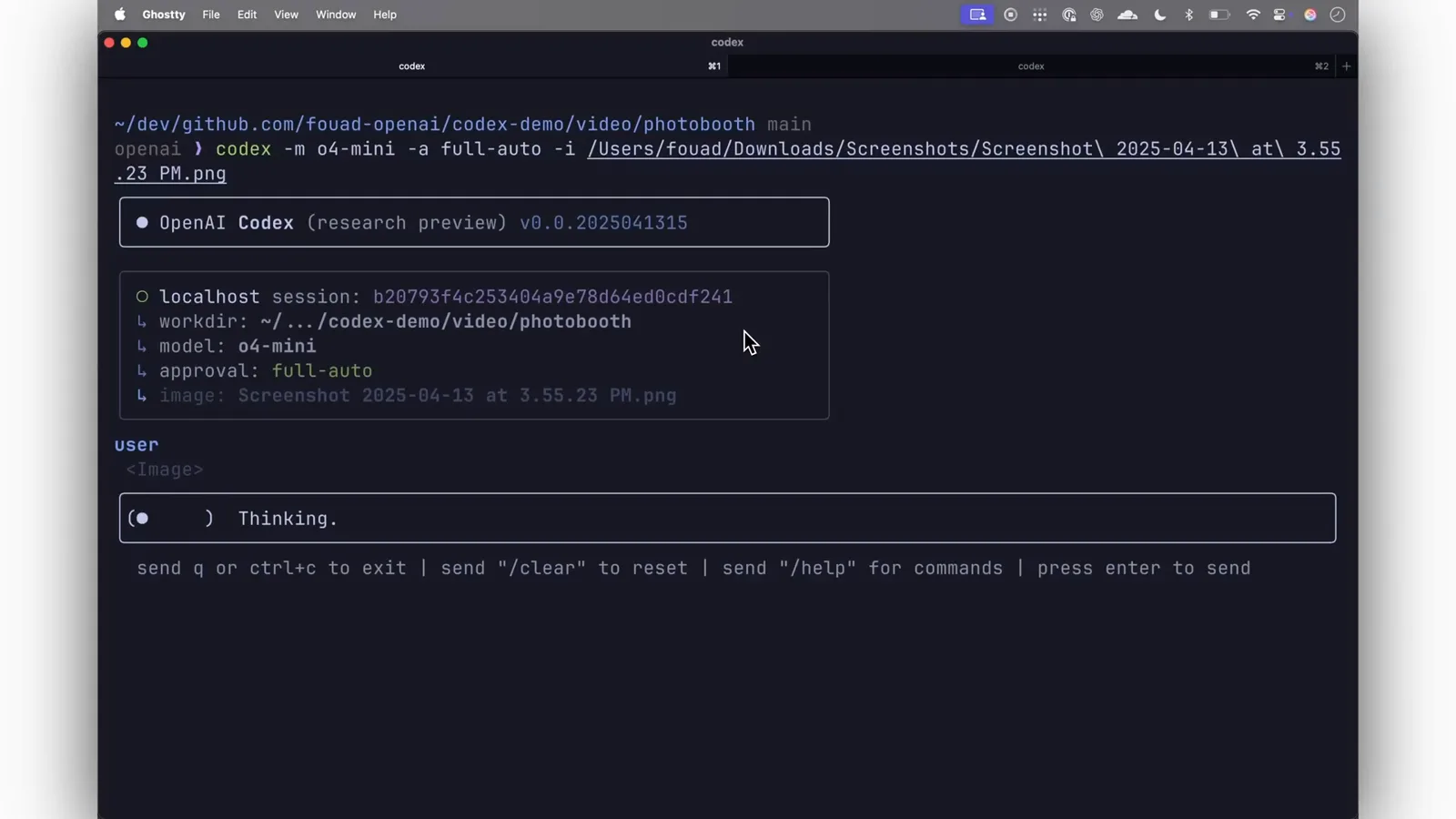Click the user label
1456x819 pixels.
click(x=136, y=445)
